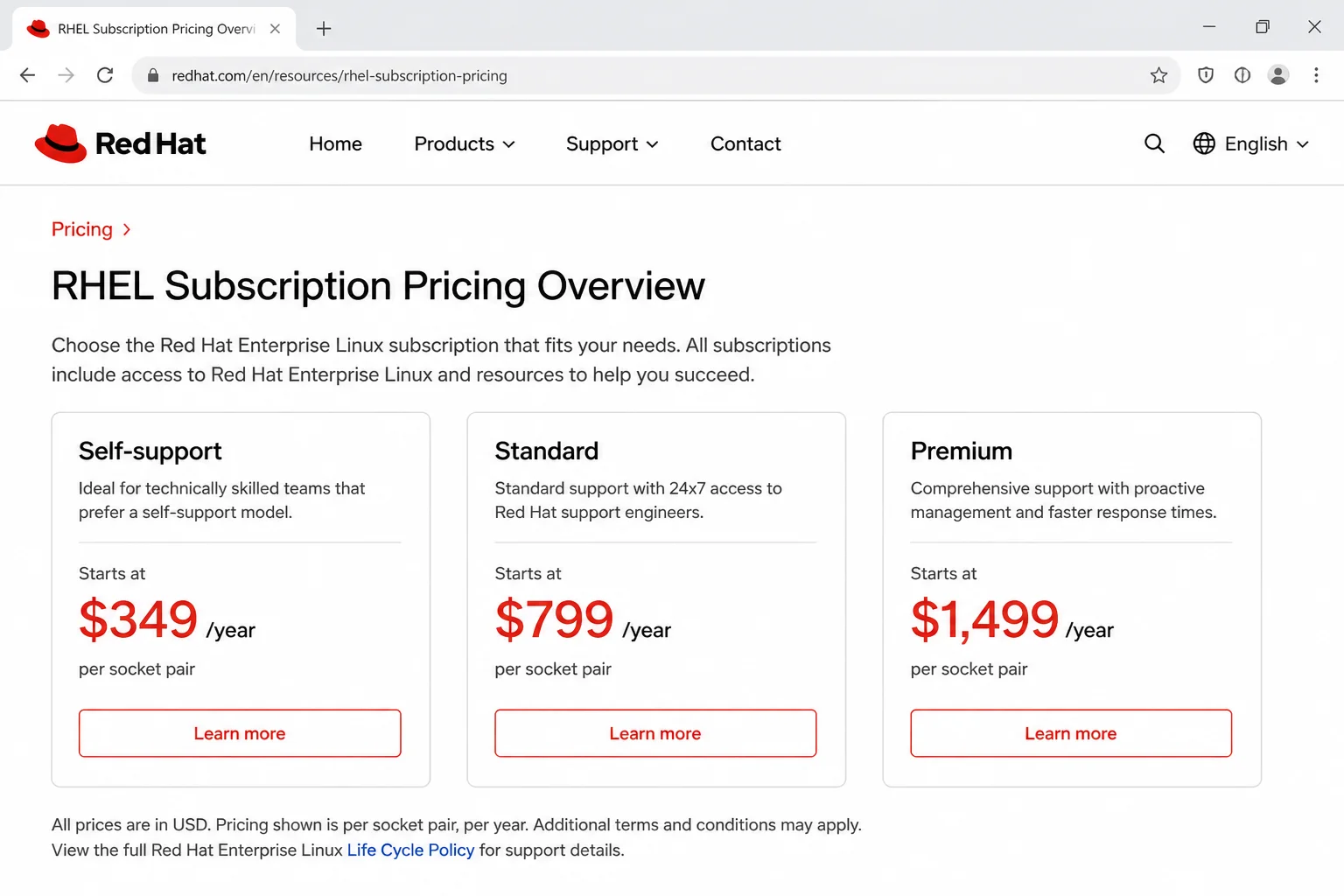Bookmark this page with the star icon
1344x896 pixels.
click(1158, 75)
